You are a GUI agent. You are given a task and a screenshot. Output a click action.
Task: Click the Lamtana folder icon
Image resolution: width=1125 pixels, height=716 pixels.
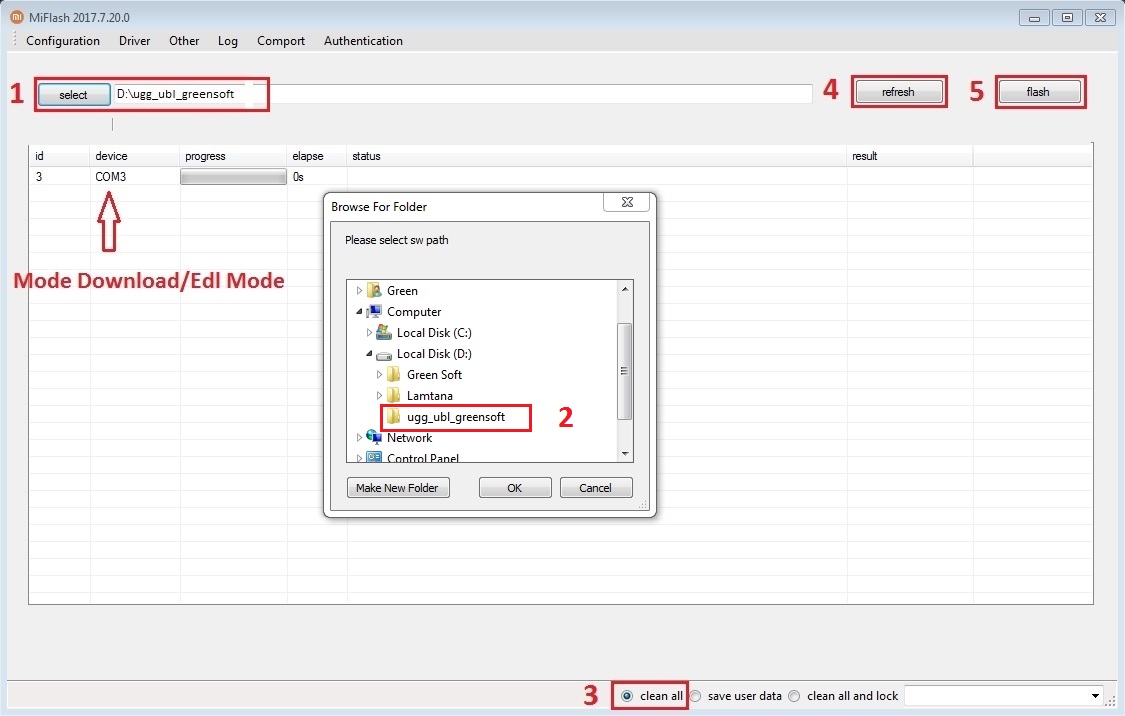[394, 395]
